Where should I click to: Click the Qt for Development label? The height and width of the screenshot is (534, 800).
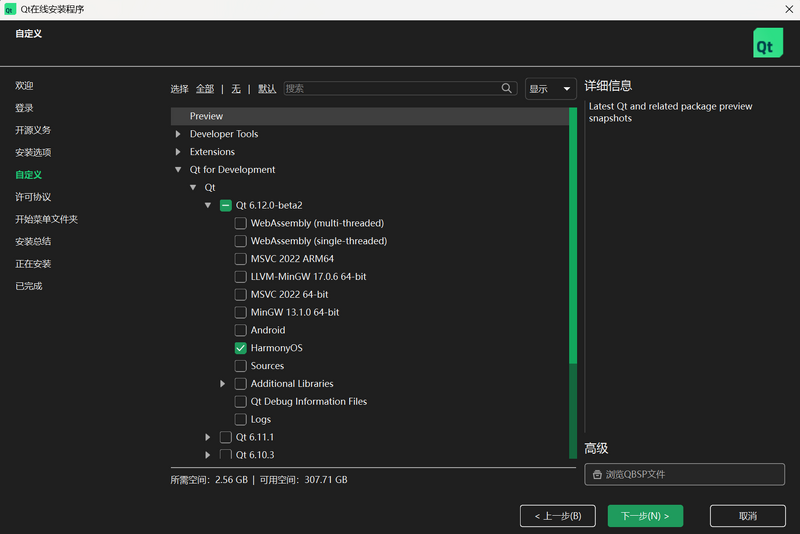(x=232, y=169)
